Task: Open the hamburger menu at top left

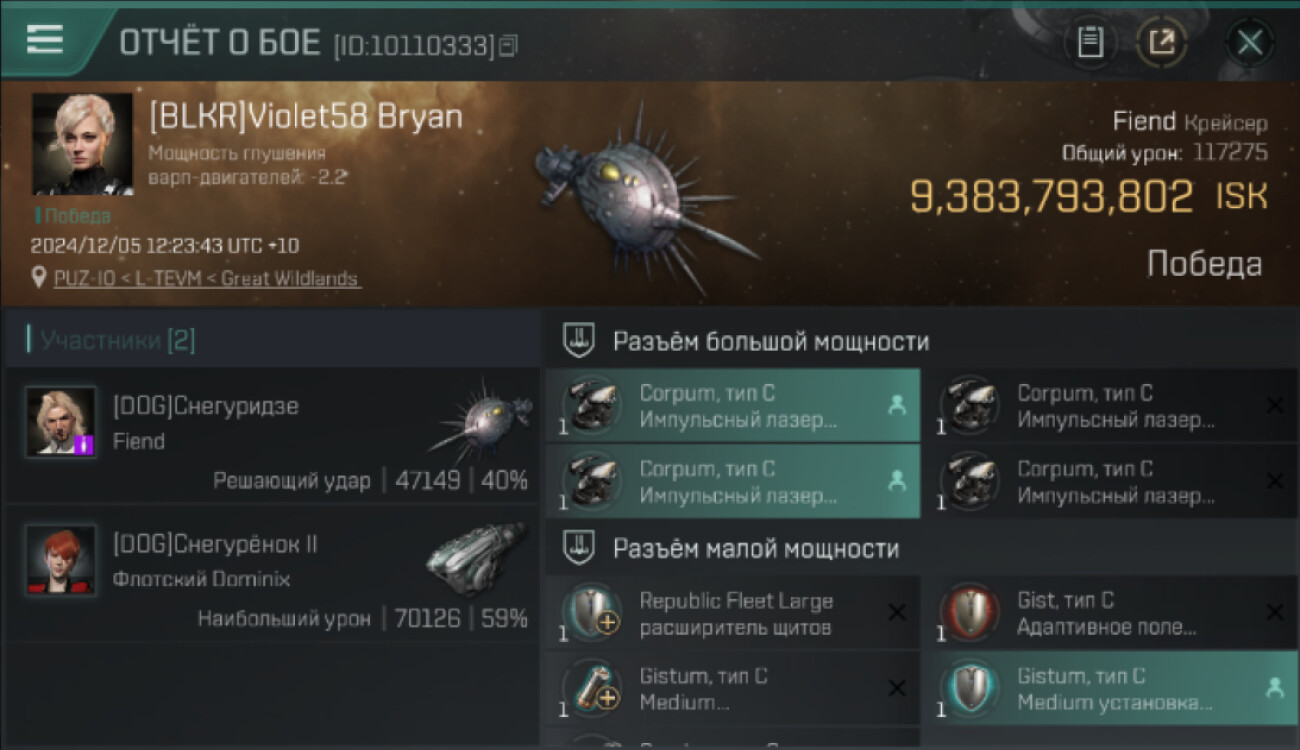Action: tap(44, 40)
